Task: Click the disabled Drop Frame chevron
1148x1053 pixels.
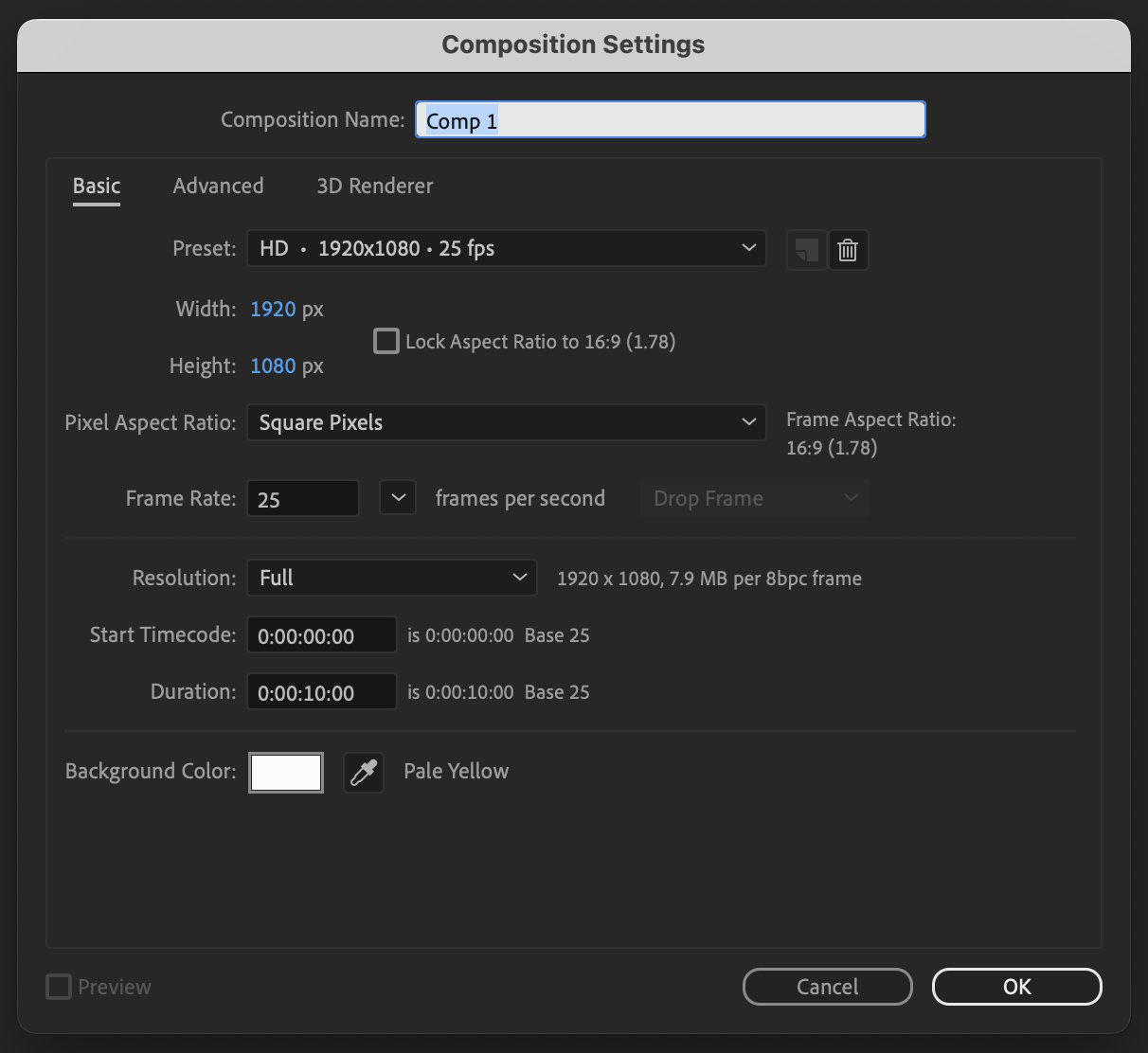Action: 852,497
